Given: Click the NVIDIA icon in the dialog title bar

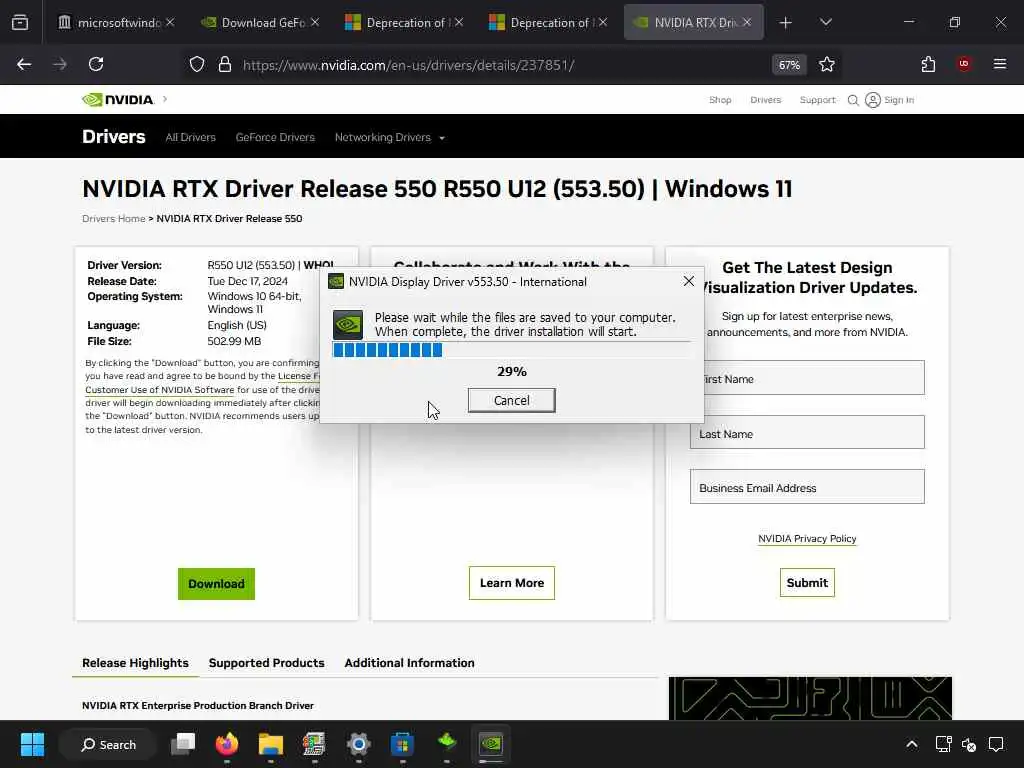Looking at the screenshot, I should pyautogui.click(x=336, y=281).
